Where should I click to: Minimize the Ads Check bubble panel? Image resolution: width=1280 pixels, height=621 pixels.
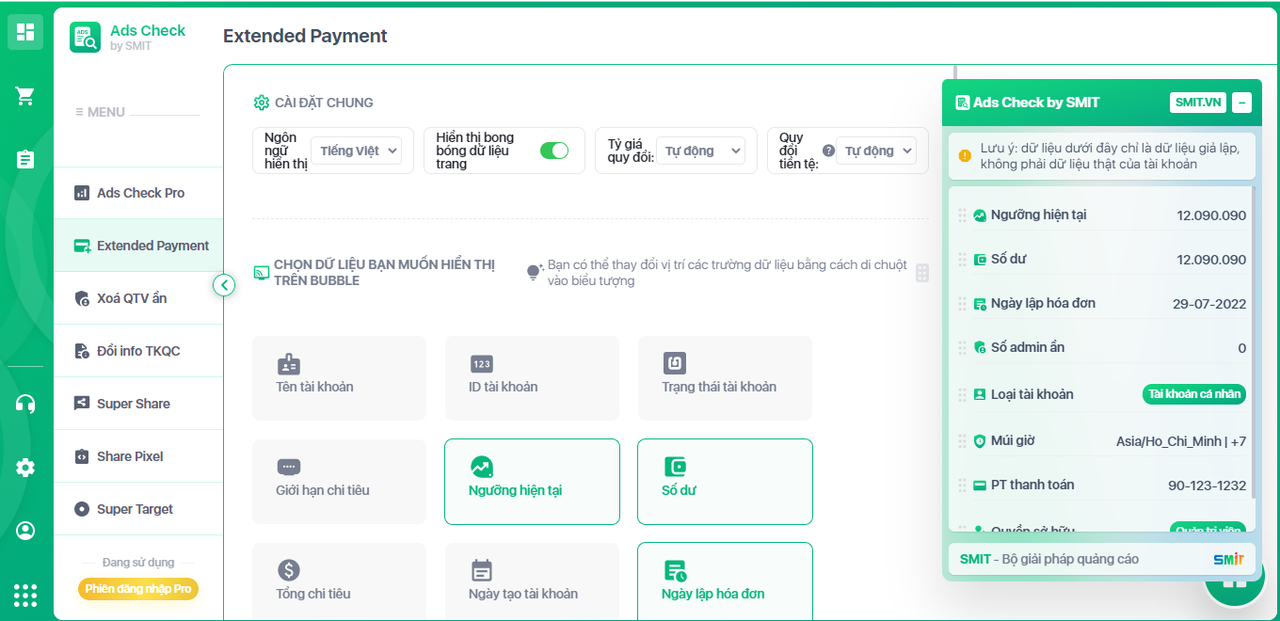[x=1241, y=102]
